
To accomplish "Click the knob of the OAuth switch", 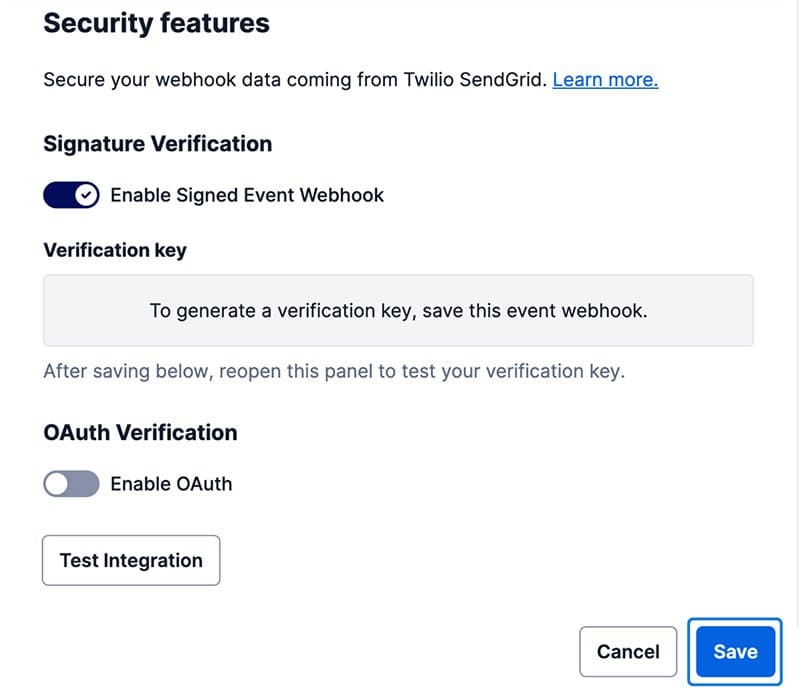I will 58,484.
